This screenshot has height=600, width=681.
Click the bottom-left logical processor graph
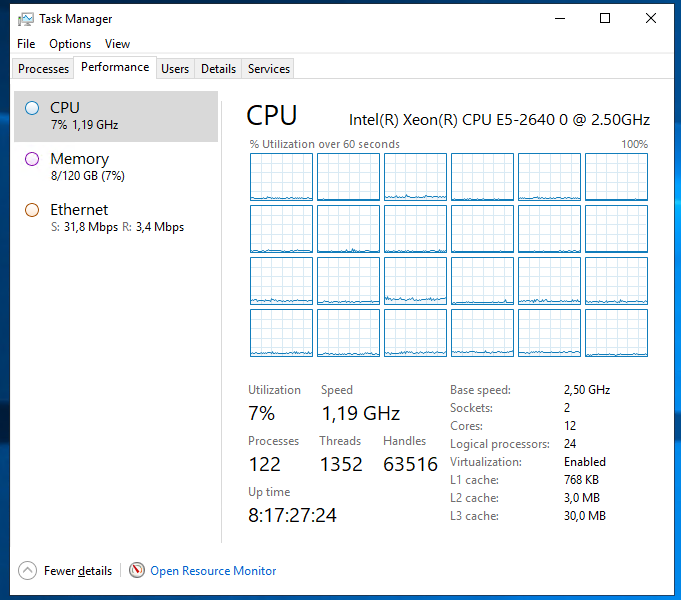coord(281,333)
